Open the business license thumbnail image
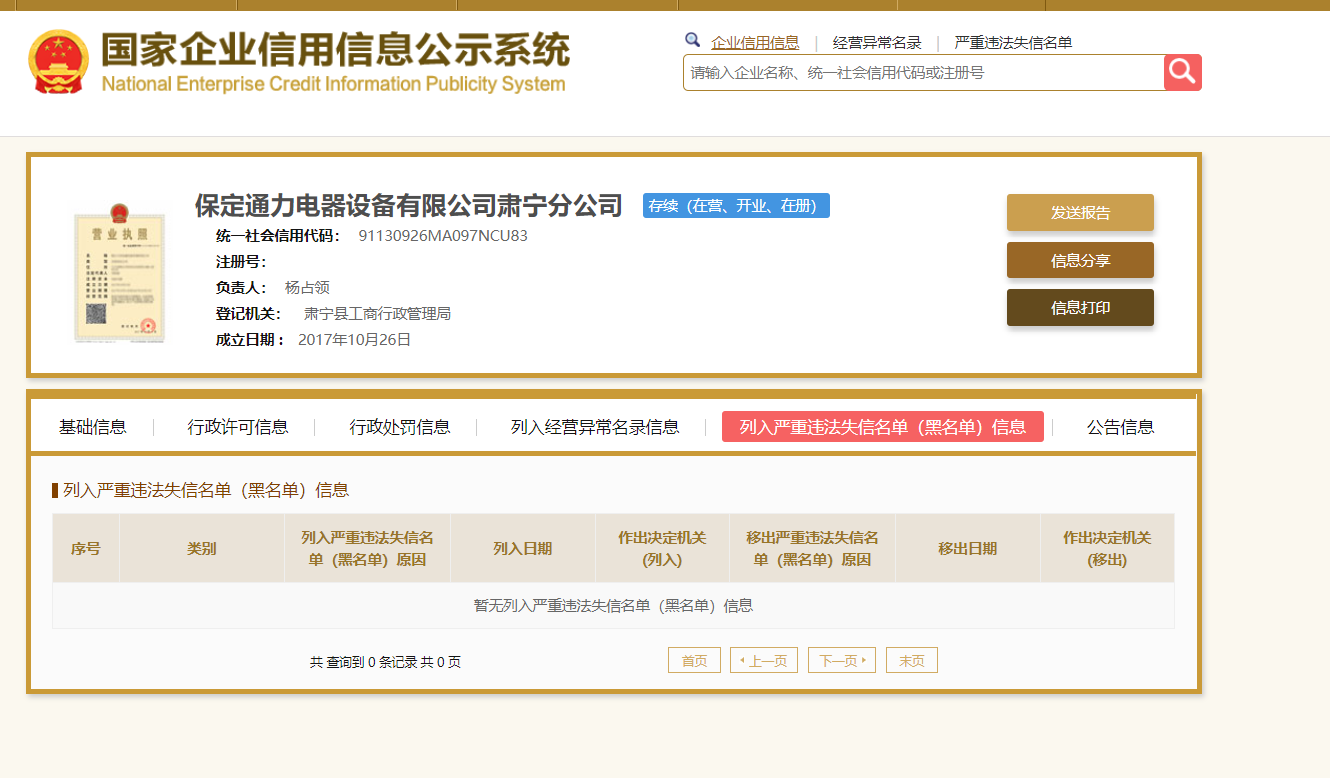This screenshot has width=1330, height=778. pos(119,271)
